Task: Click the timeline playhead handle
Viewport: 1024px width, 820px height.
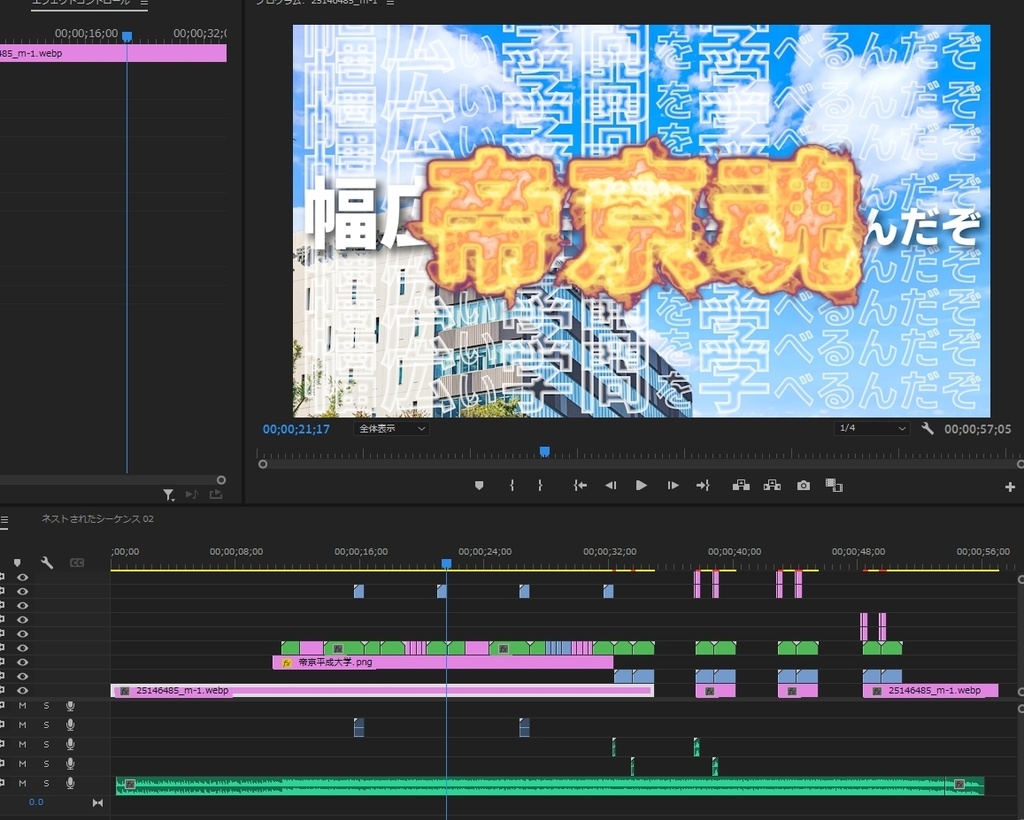Action: pyautogui.click(x=446, y=563)
